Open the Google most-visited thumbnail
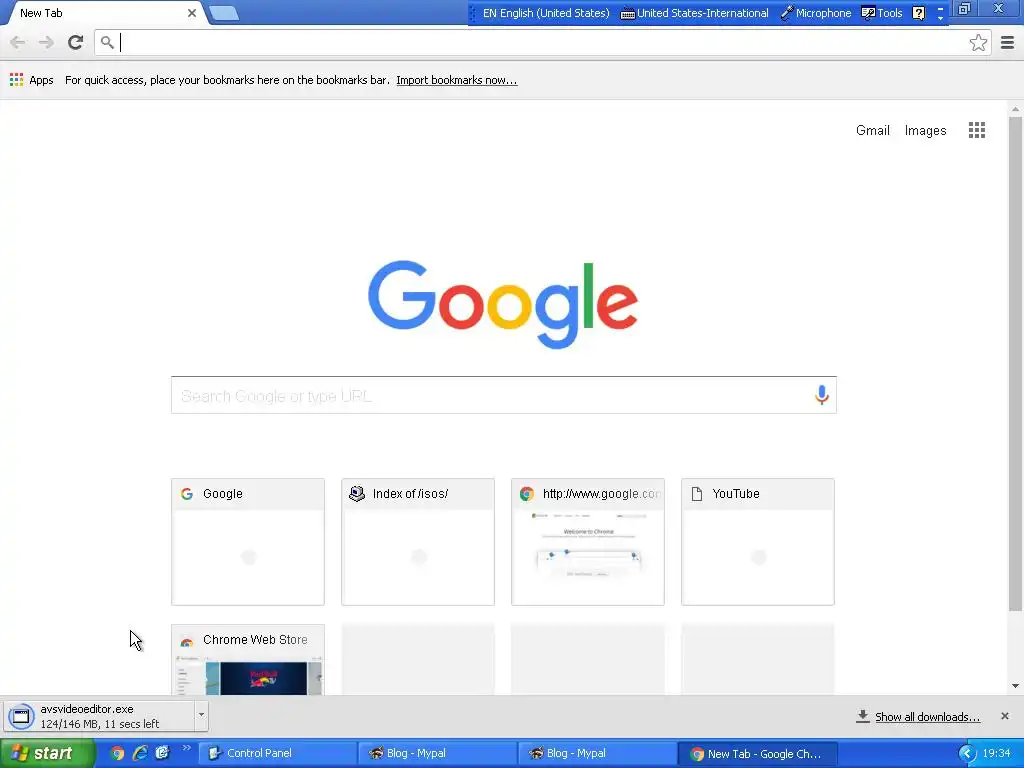 point(248,541)
